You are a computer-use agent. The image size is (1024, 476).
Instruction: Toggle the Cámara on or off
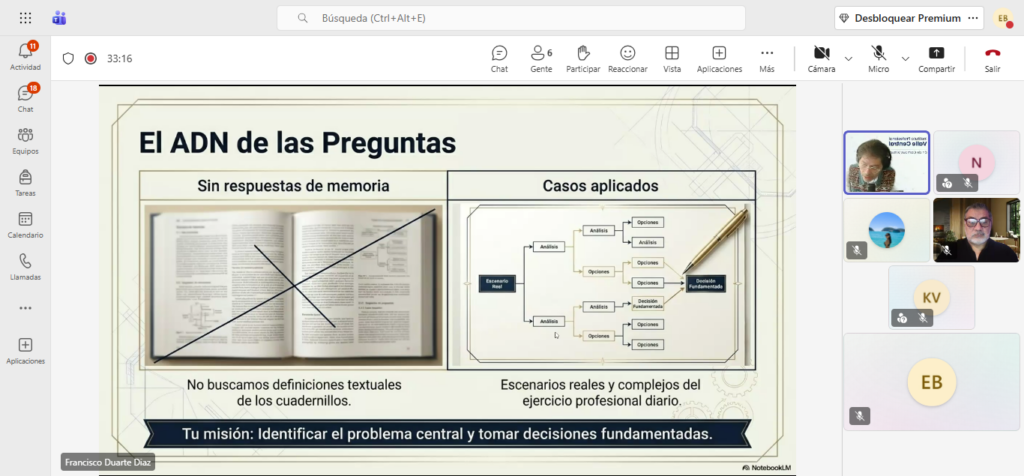point(821,58)
